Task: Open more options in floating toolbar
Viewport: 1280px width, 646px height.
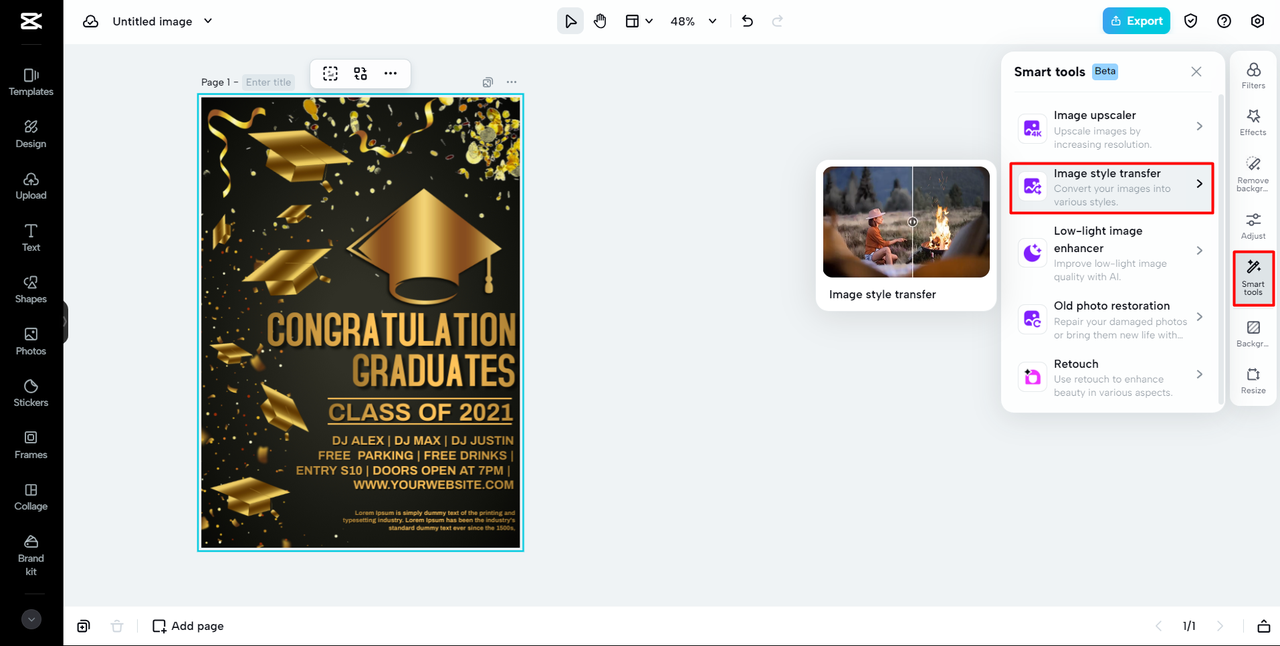Action: tap(390, 73)
